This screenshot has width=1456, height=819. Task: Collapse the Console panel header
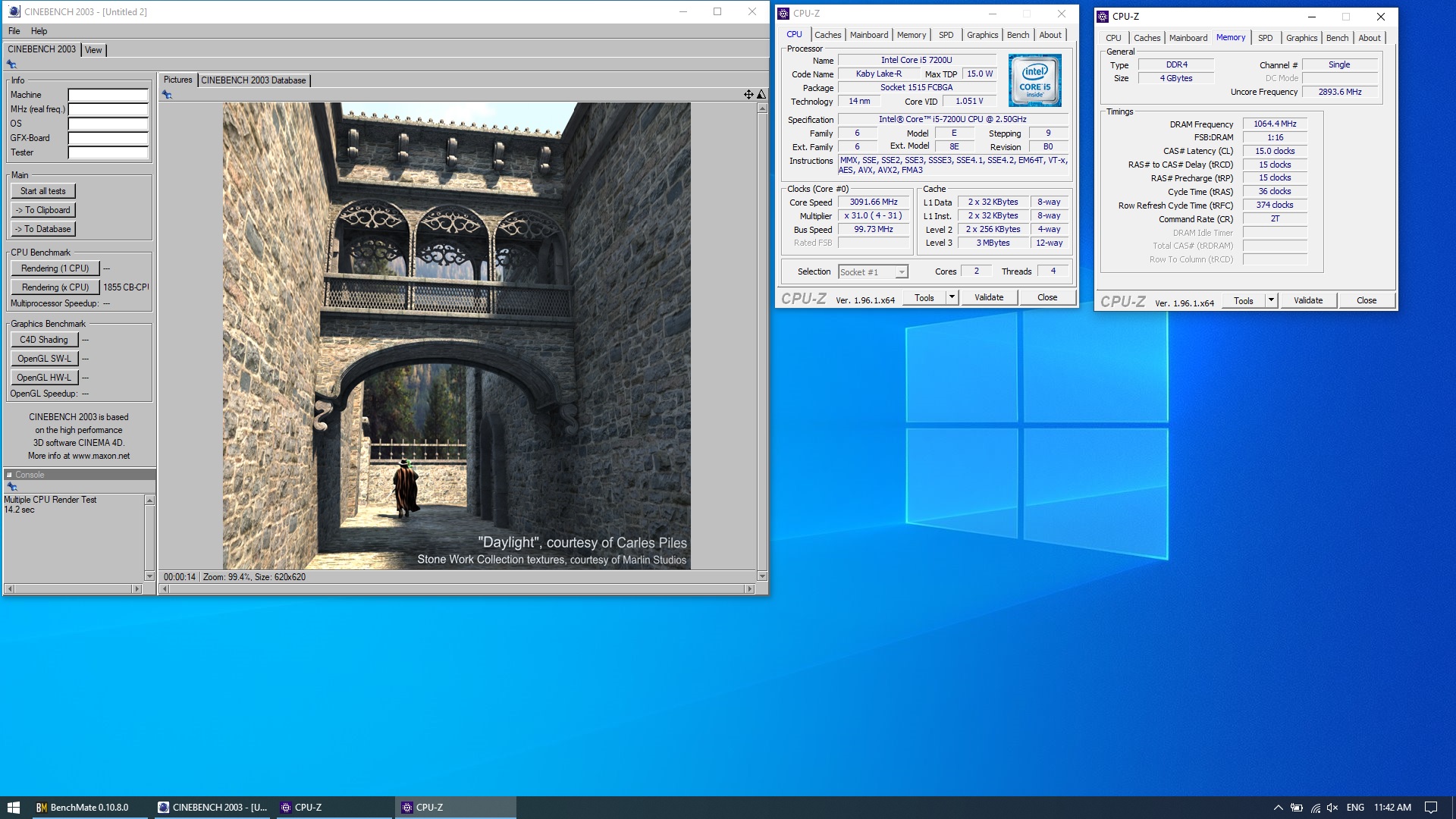click(9, 475)
